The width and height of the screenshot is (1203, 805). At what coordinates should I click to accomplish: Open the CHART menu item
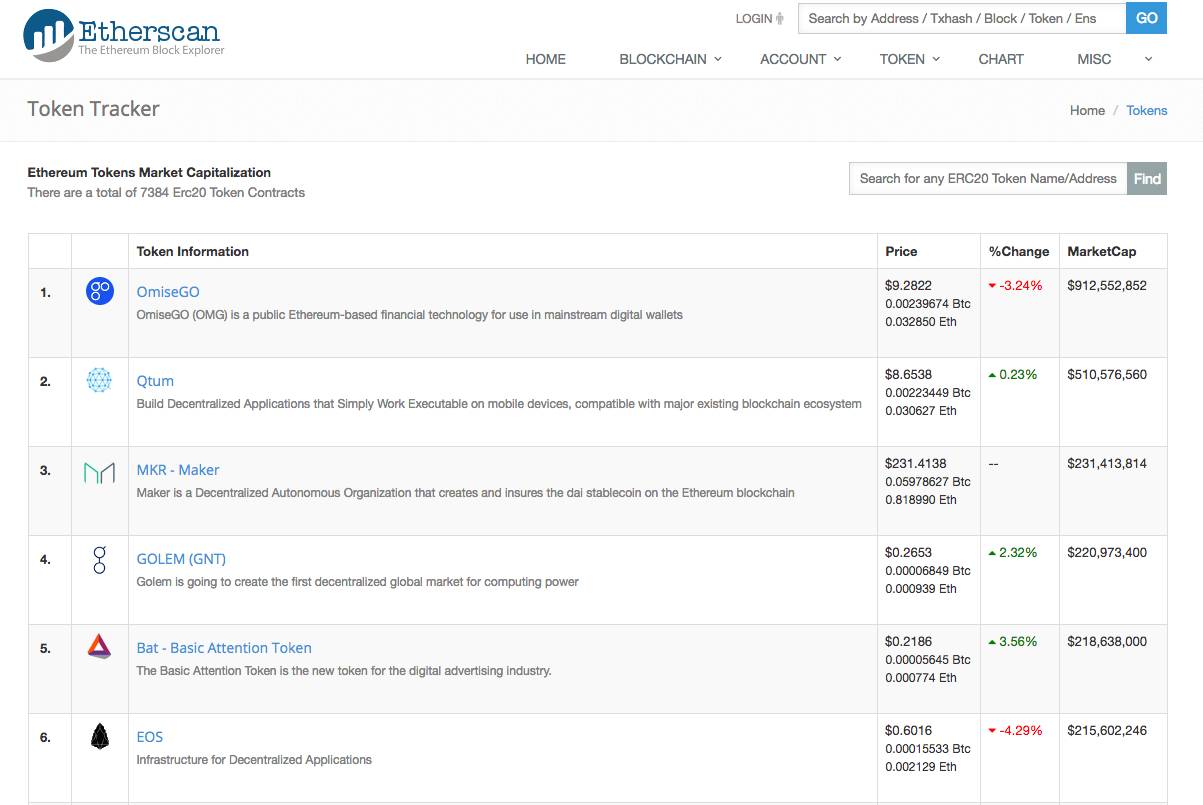(1001, 59)
